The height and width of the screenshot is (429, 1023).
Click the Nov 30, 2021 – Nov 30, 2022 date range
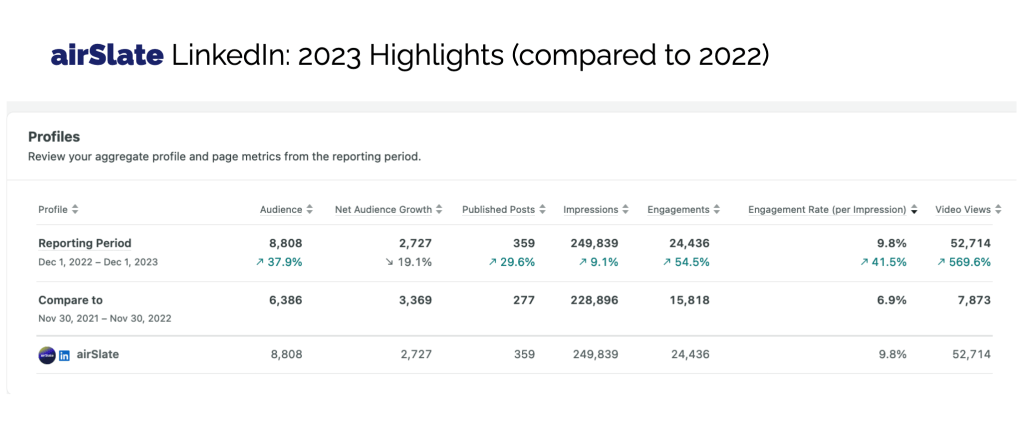[x=106, y=318]
